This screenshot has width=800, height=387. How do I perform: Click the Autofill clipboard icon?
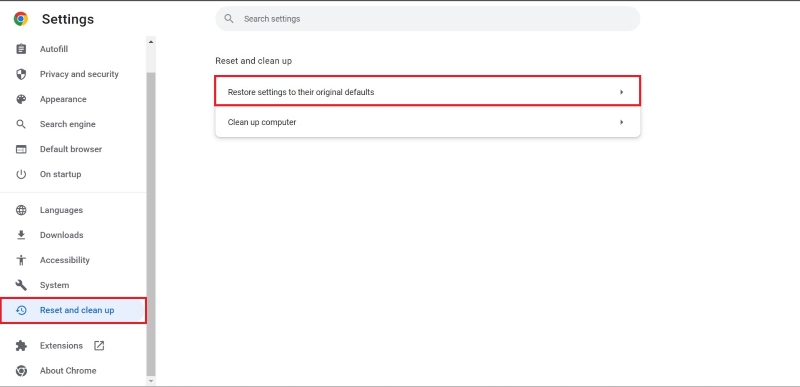21,49
